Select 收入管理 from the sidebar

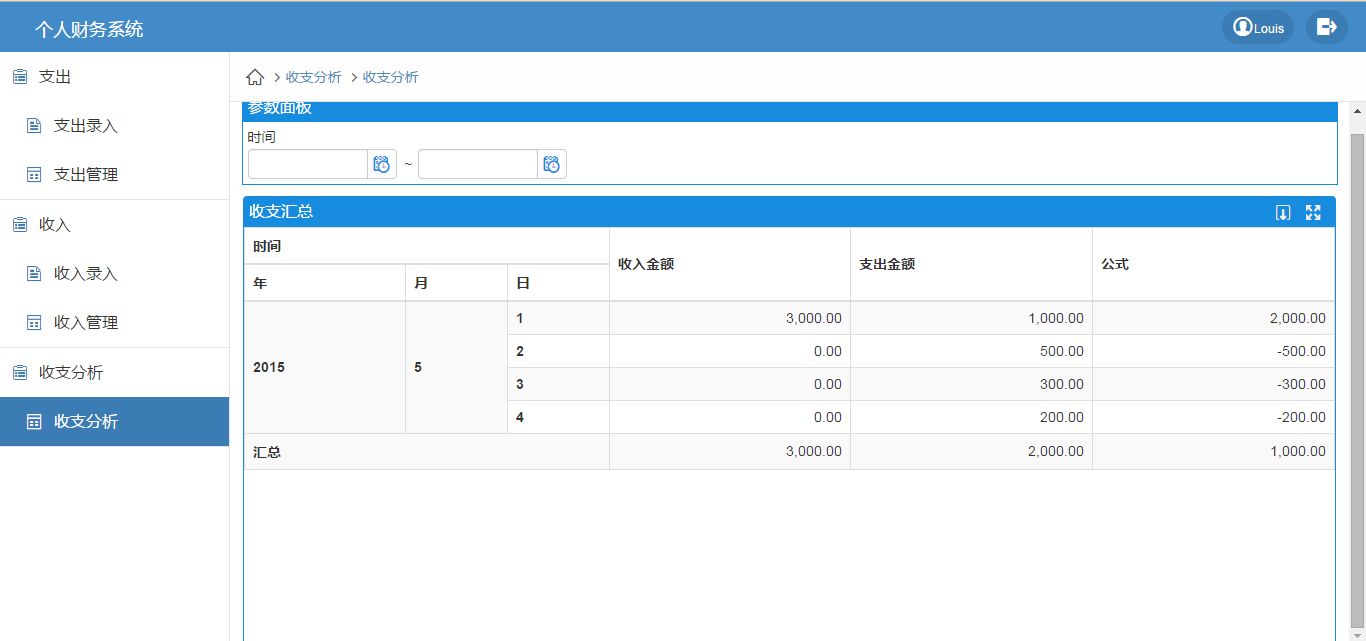[86, 323]
